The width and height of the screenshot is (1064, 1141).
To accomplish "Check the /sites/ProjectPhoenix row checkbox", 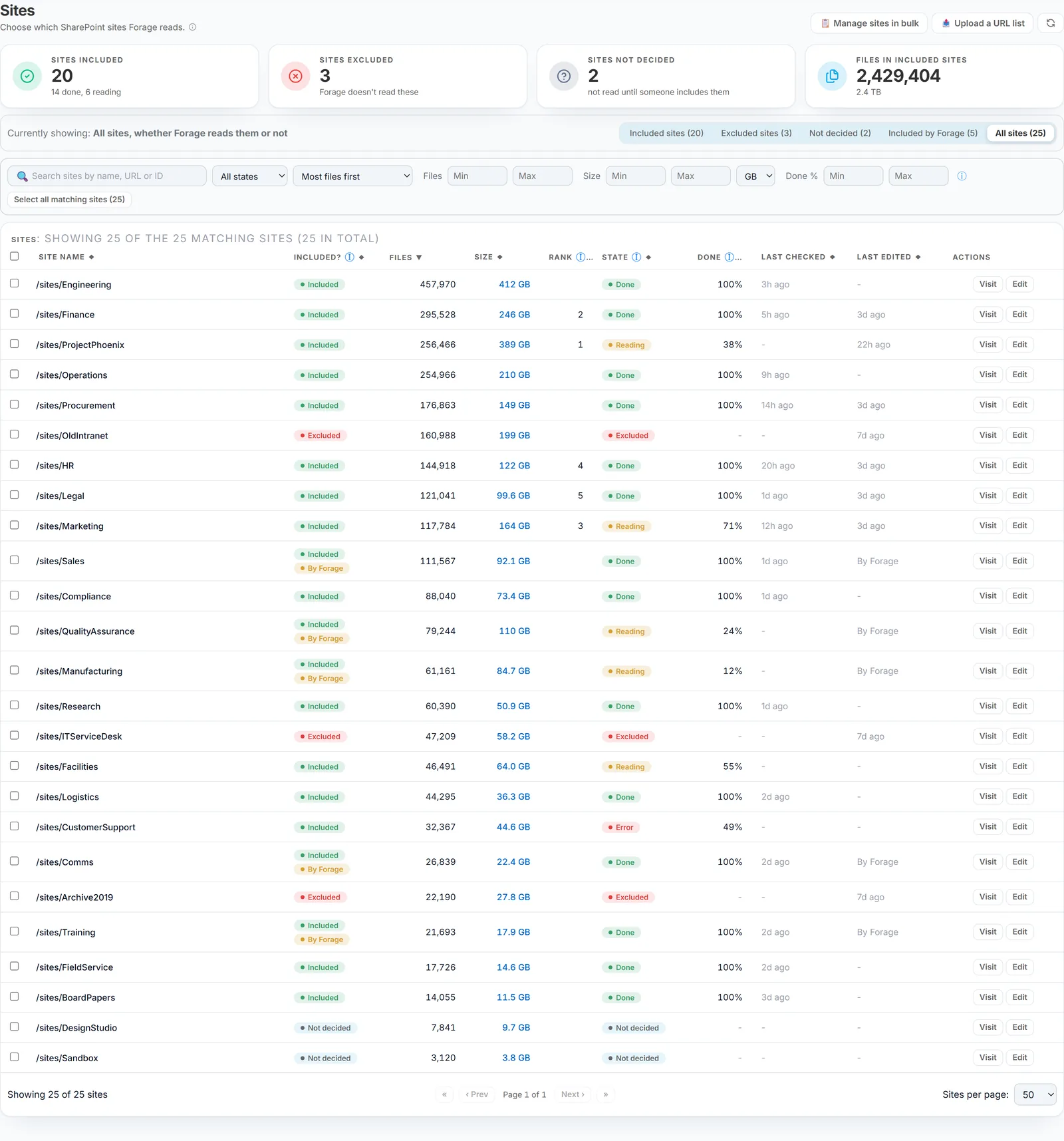I will [15, 344].
